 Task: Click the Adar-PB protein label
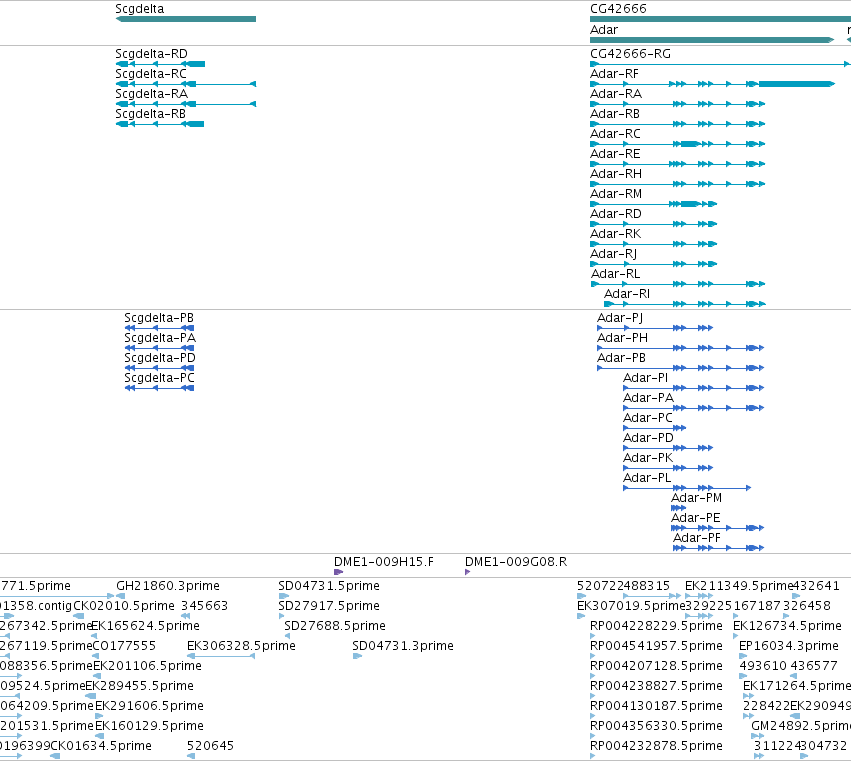click(621, 358)
